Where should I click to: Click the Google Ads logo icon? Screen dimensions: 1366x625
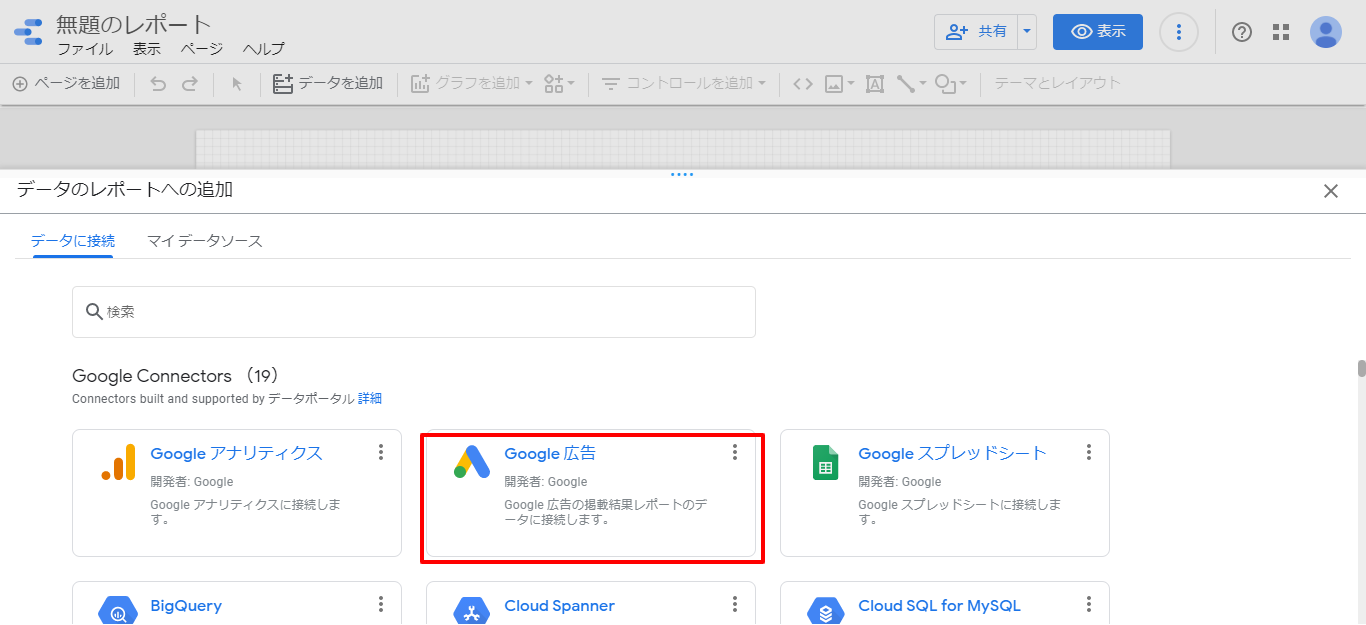[x=472, y=461]
